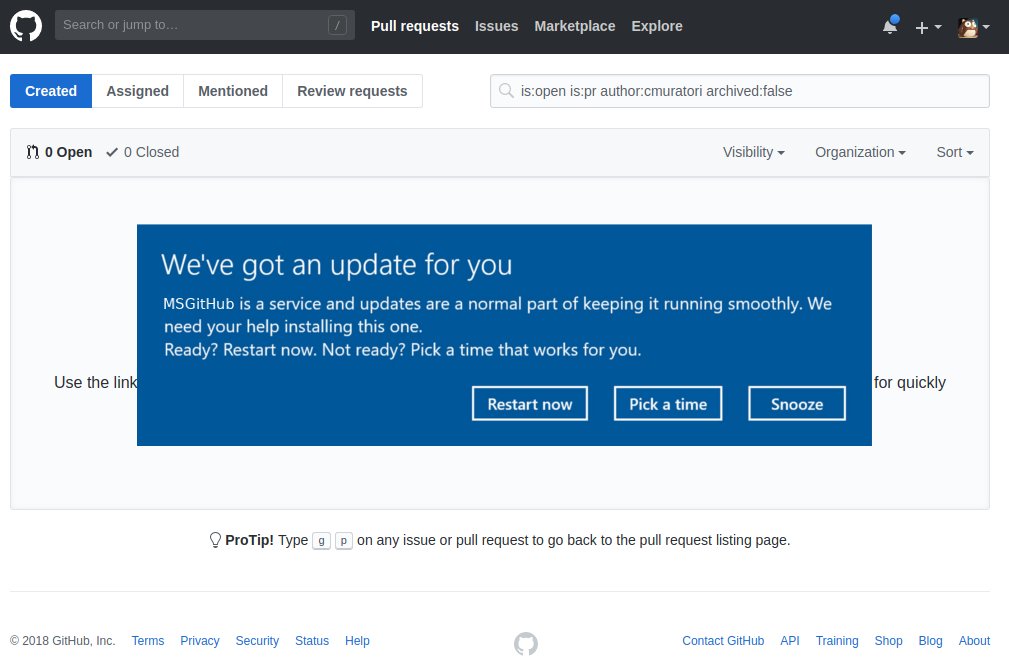Click the Pick a time button
Screen dimensions: 1009x665
pyautogui.click(x=668, y=404)
